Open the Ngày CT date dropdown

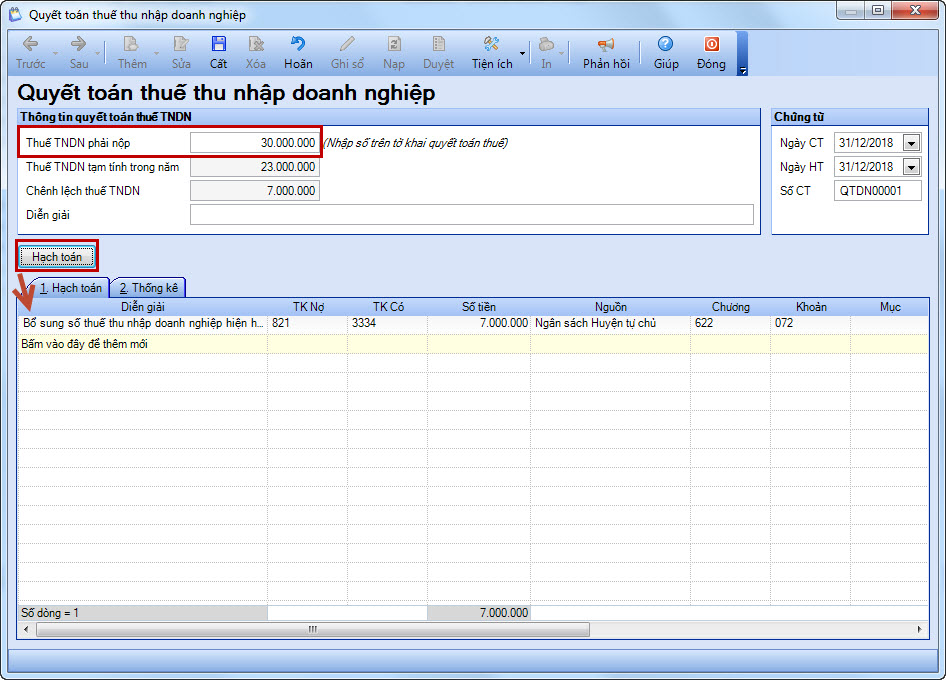(x=911, y=143)
